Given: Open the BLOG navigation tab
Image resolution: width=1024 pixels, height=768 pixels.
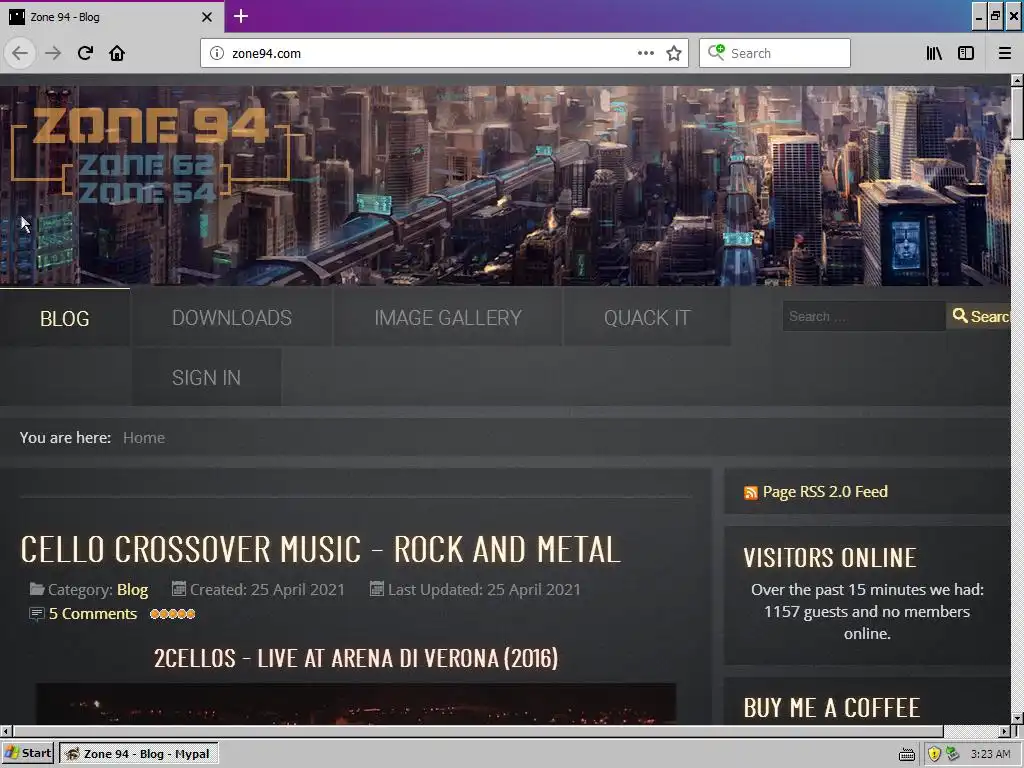Looking at the screenshot, I should pos(65,318).
